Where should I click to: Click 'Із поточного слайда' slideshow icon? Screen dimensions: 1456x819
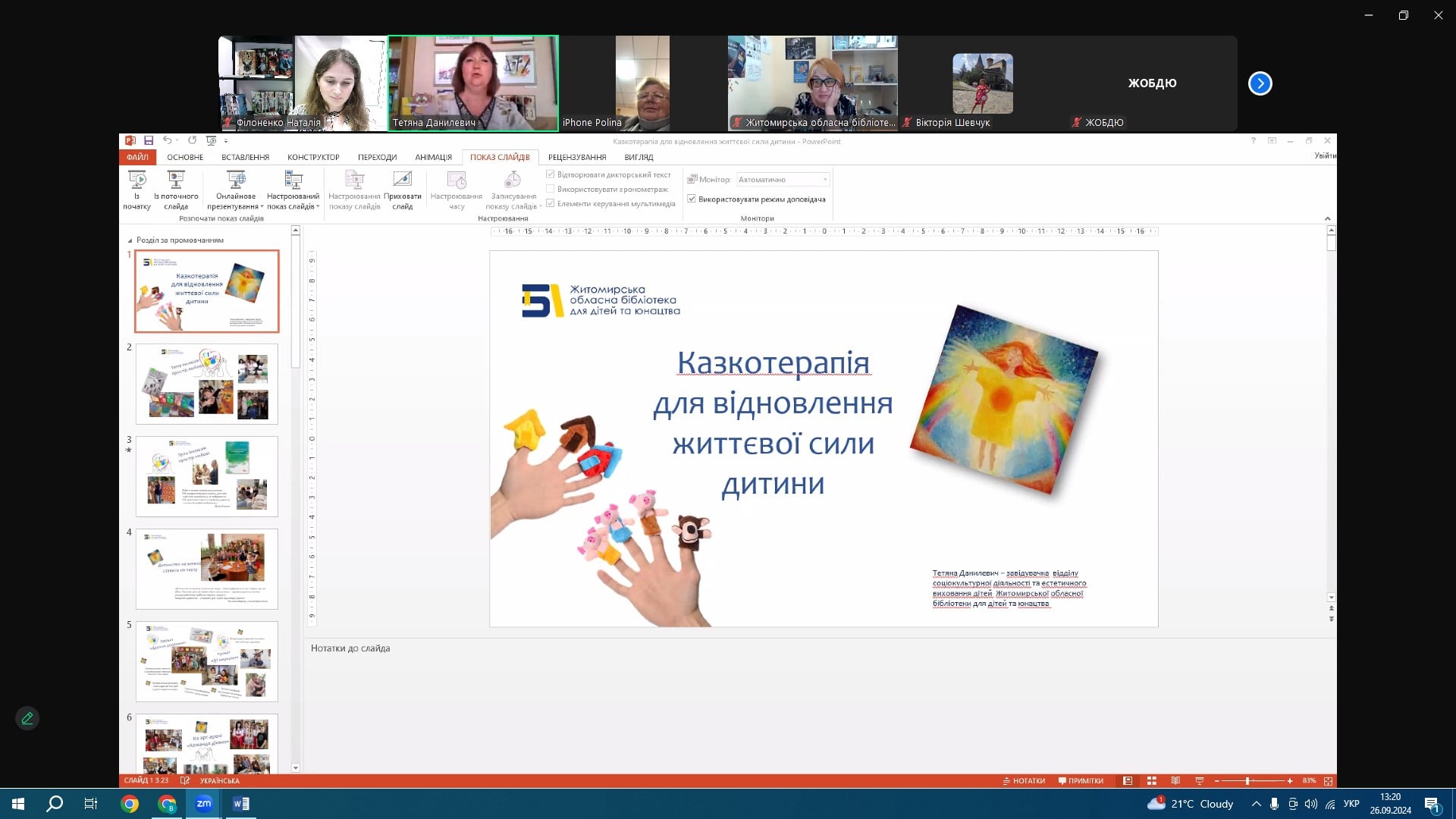tap(176, 180)
